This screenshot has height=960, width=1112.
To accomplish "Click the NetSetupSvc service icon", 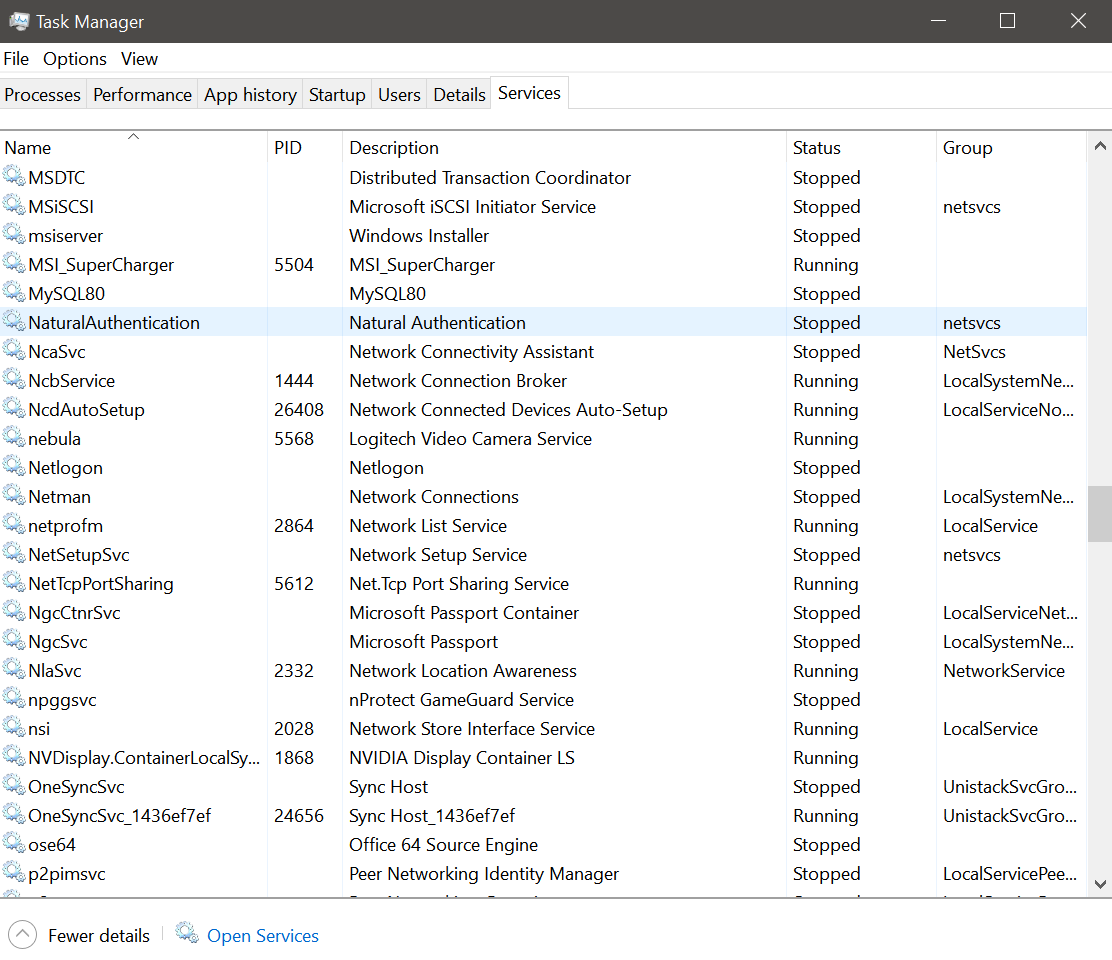I will tap(14, 554).
